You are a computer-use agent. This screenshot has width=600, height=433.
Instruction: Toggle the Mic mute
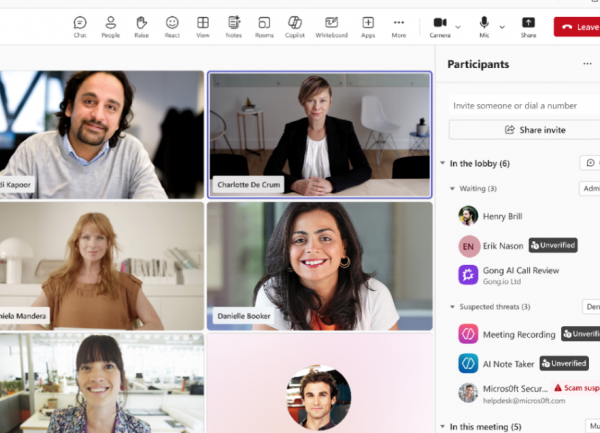[x=484, y=27]
